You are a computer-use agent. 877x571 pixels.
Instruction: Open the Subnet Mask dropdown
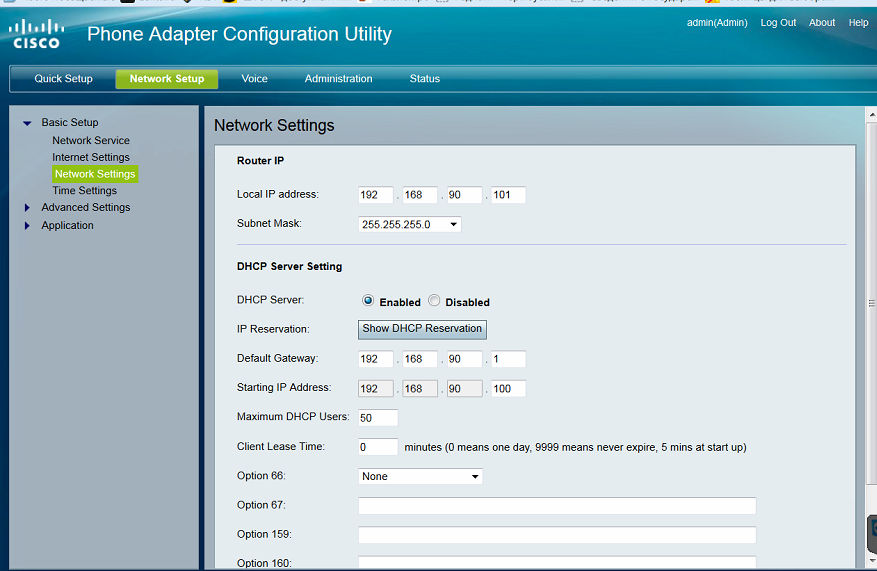[409, 224]
